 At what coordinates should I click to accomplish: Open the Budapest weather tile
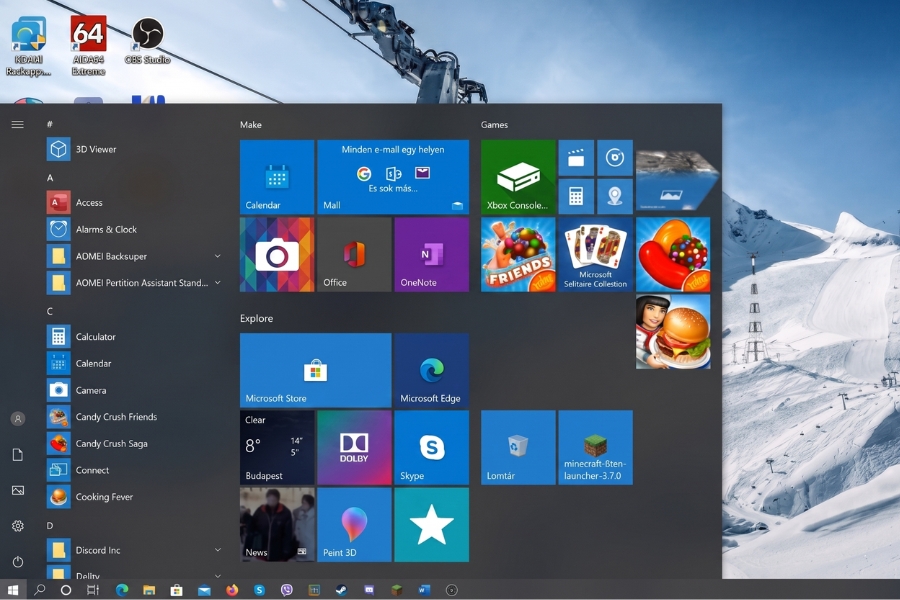tap(277, 447)
